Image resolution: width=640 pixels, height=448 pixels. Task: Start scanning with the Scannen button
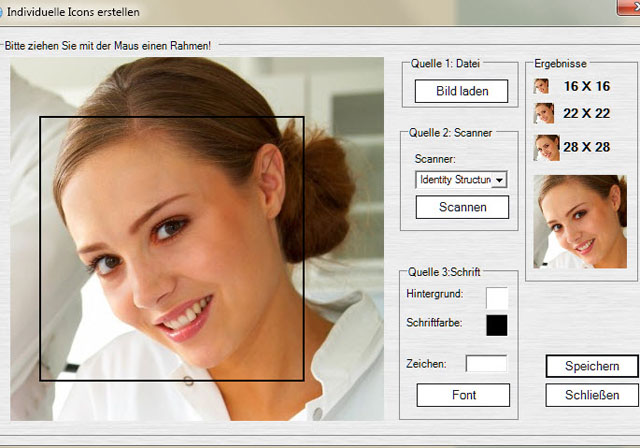pyautogui.click(x=462, y=207)
